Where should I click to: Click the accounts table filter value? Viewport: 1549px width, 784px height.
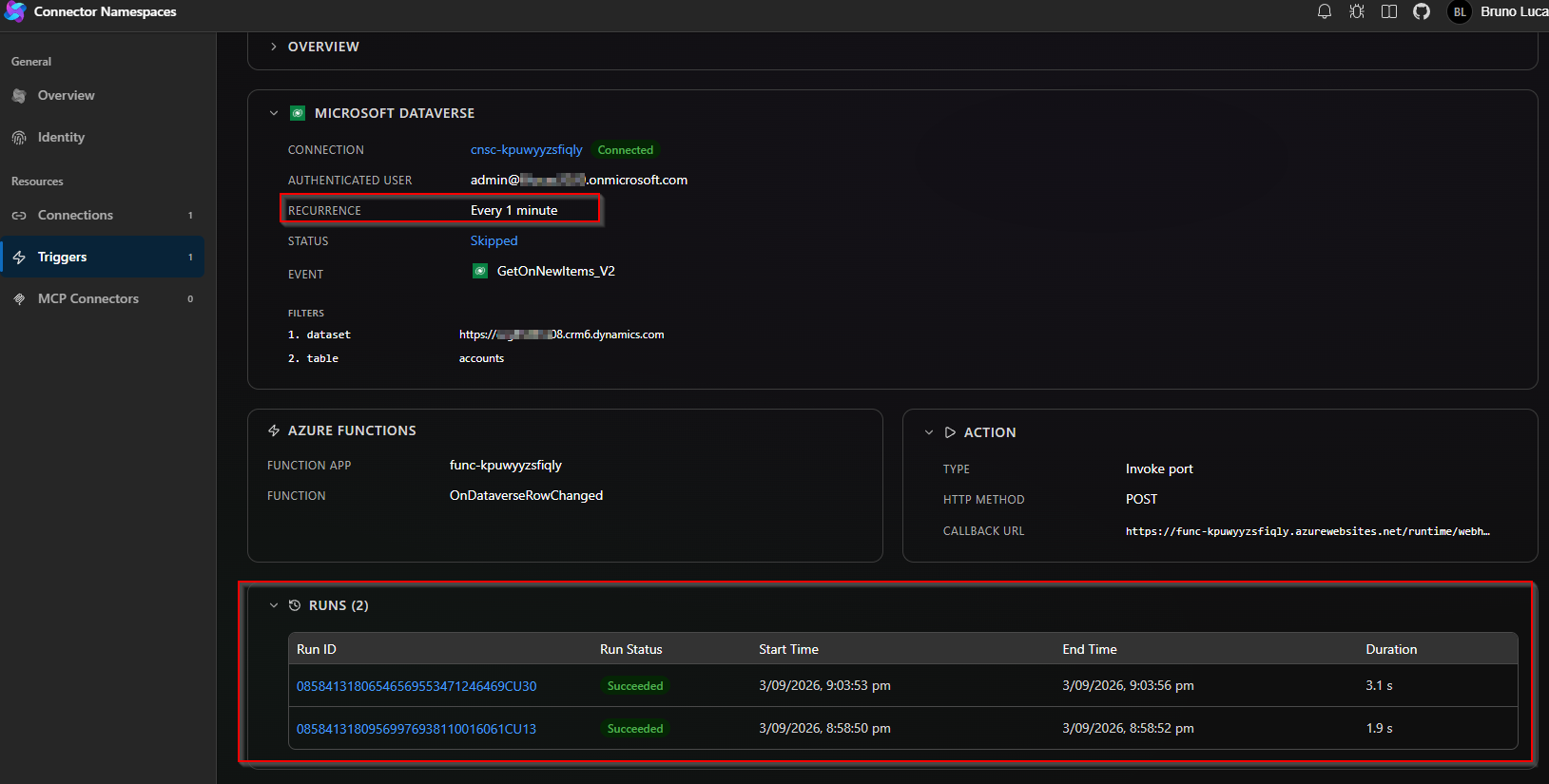pyautogui.click(x=481, y=358)
